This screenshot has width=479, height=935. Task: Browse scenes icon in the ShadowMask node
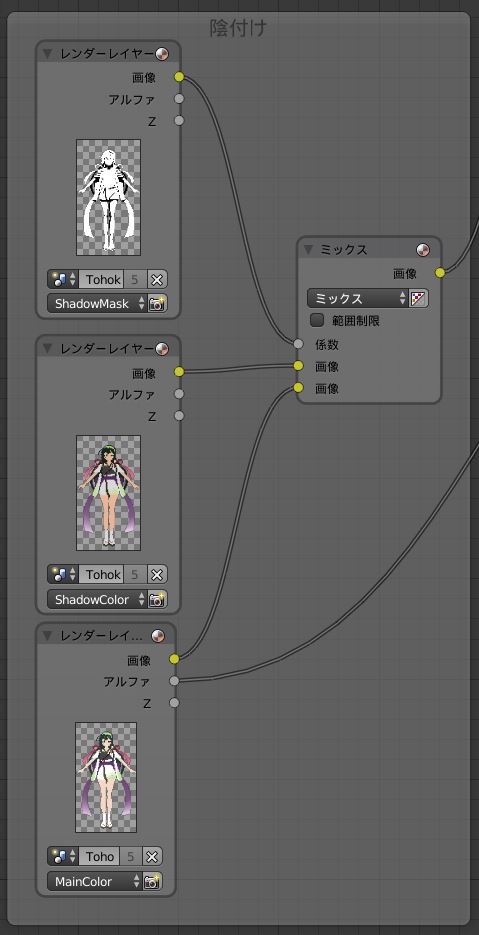pyautogui.click(x=63, y=279)
